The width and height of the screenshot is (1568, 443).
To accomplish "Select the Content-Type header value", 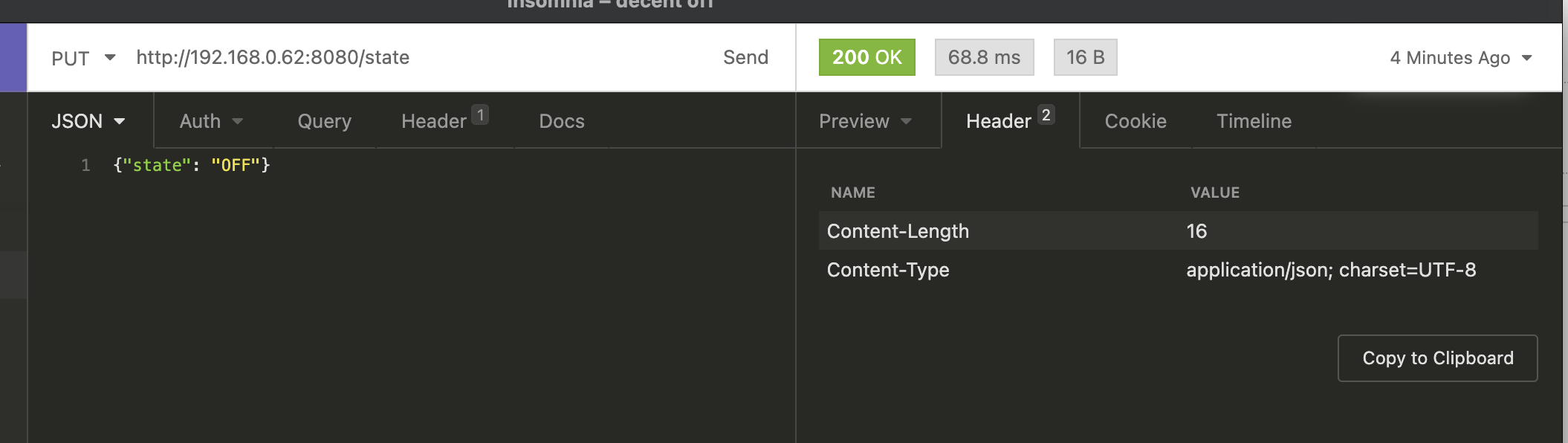I will [1330, 270].
